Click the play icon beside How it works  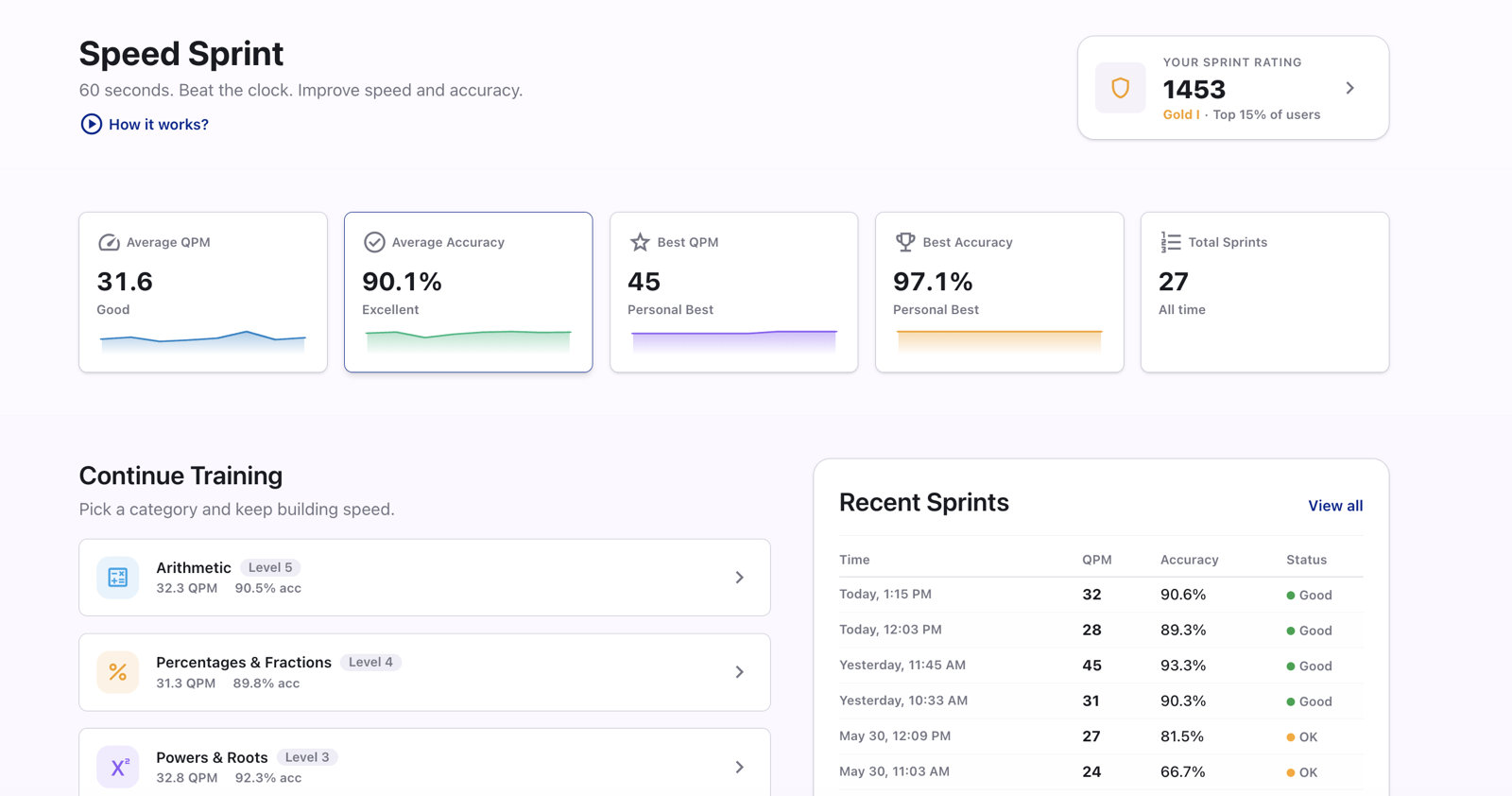(91, 124)
